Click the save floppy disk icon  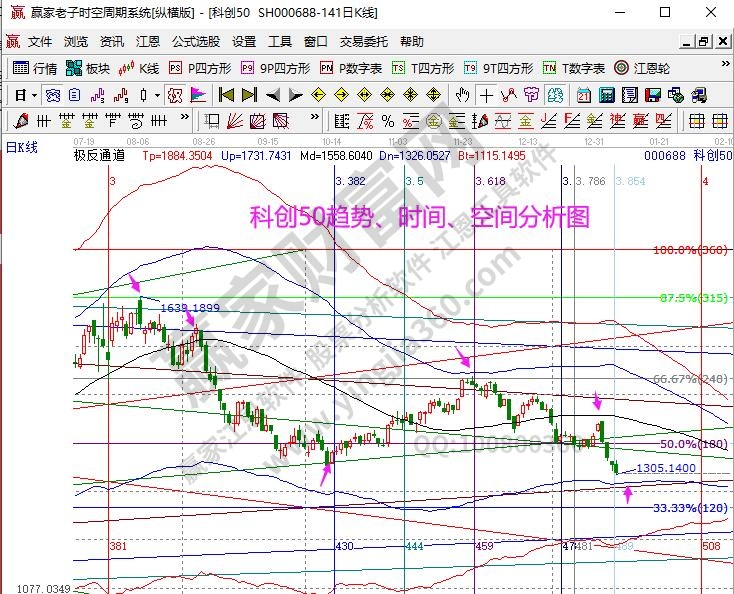(652, 95)
